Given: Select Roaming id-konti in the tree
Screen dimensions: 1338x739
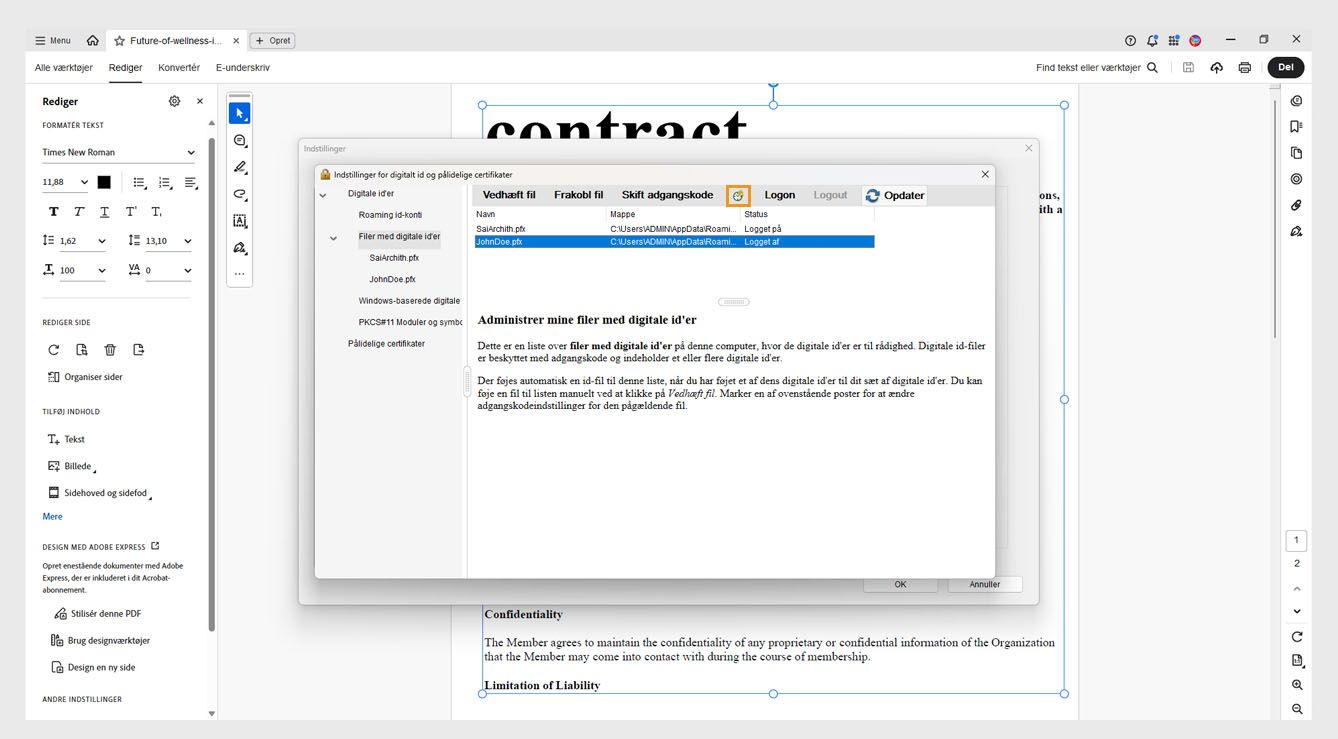Looking at the screenshot, I should pos(390,215).
